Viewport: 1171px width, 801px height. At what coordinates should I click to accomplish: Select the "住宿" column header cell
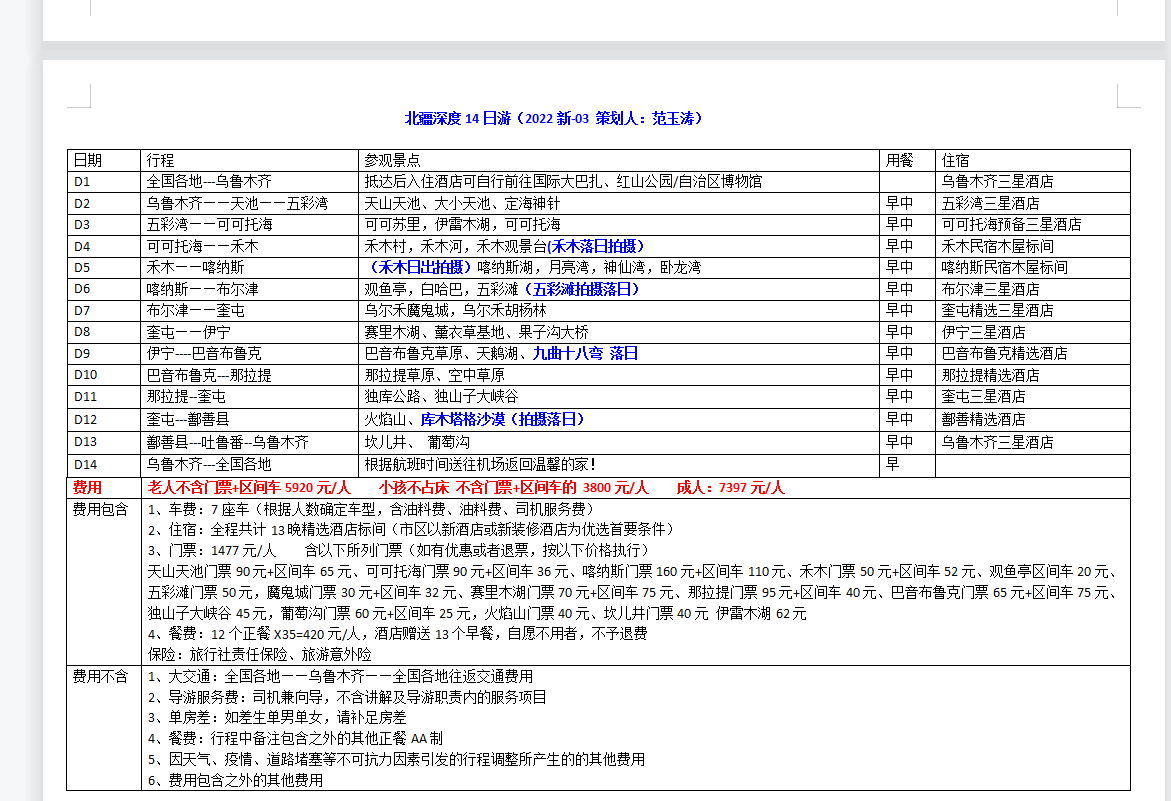(x=955, y=160)
